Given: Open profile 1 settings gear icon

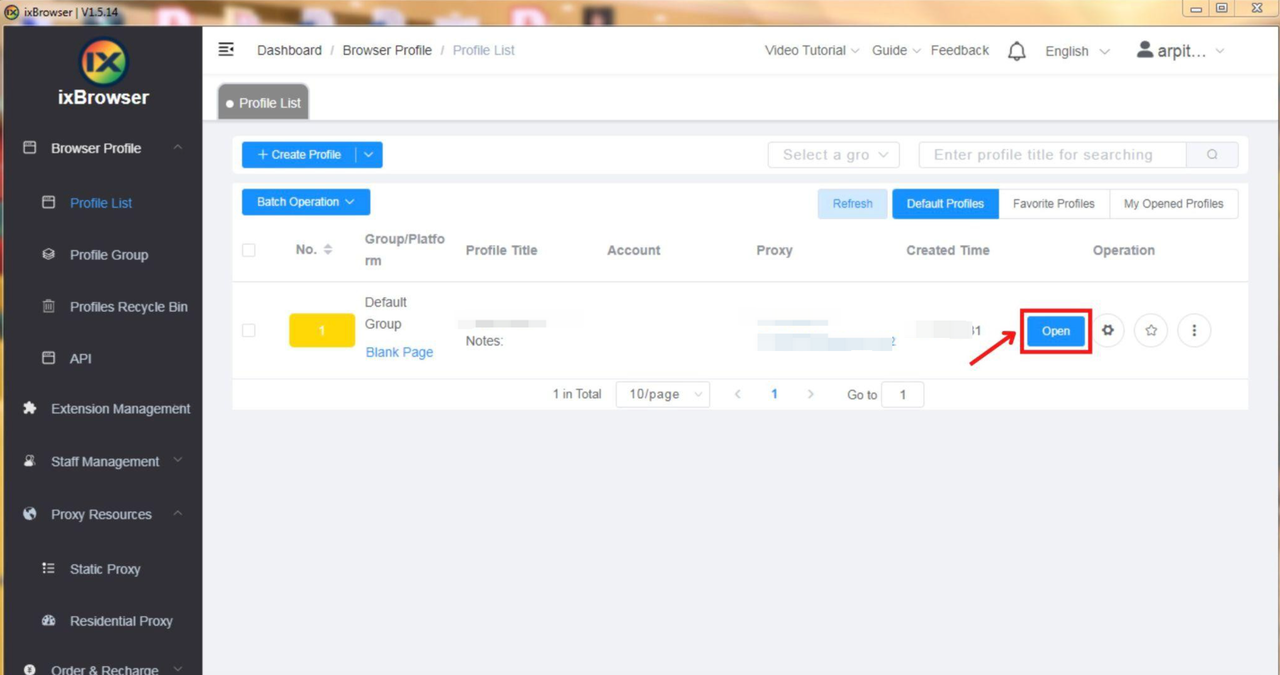Looking at the screenshot, I should (x=1108, y=330).
